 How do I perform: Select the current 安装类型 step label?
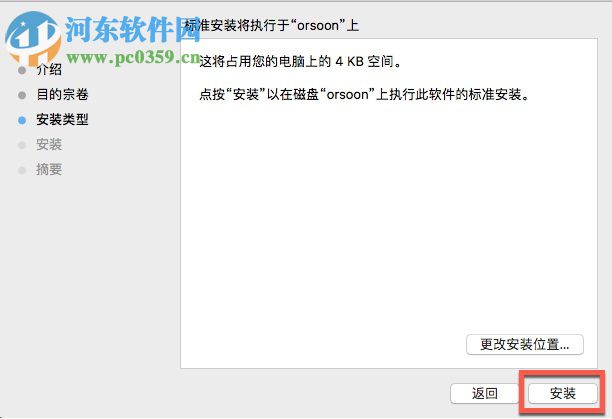[62, 119]
